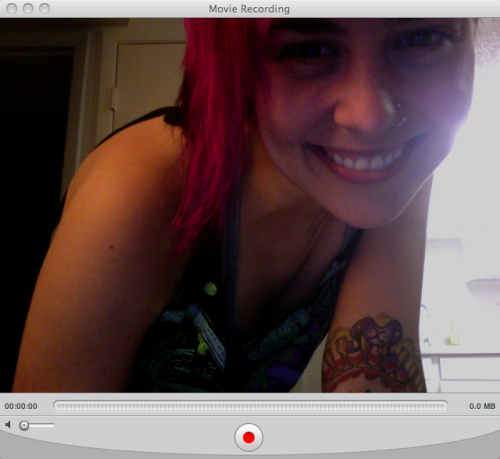Mute audio using the speaker icon
The image size is (500, 459).
(x=8, y=425)
